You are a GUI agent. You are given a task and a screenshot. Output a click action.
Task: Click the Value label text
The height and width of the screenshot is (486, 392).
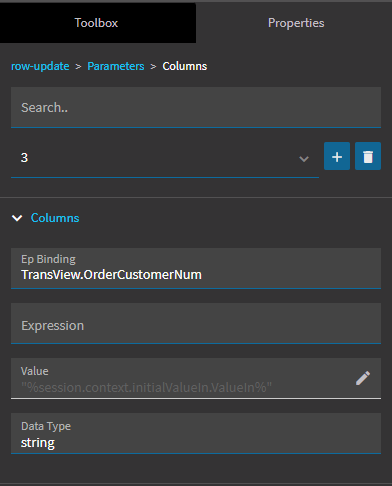tap(35, 371)
